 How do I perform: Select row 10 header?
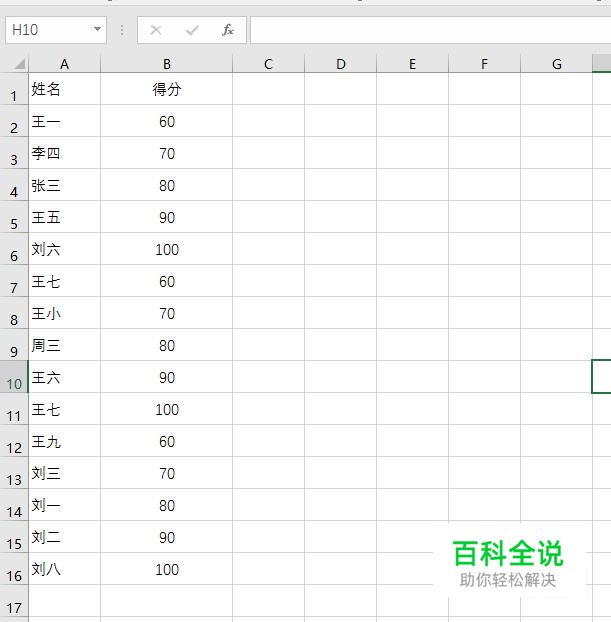tap(14, 377)
